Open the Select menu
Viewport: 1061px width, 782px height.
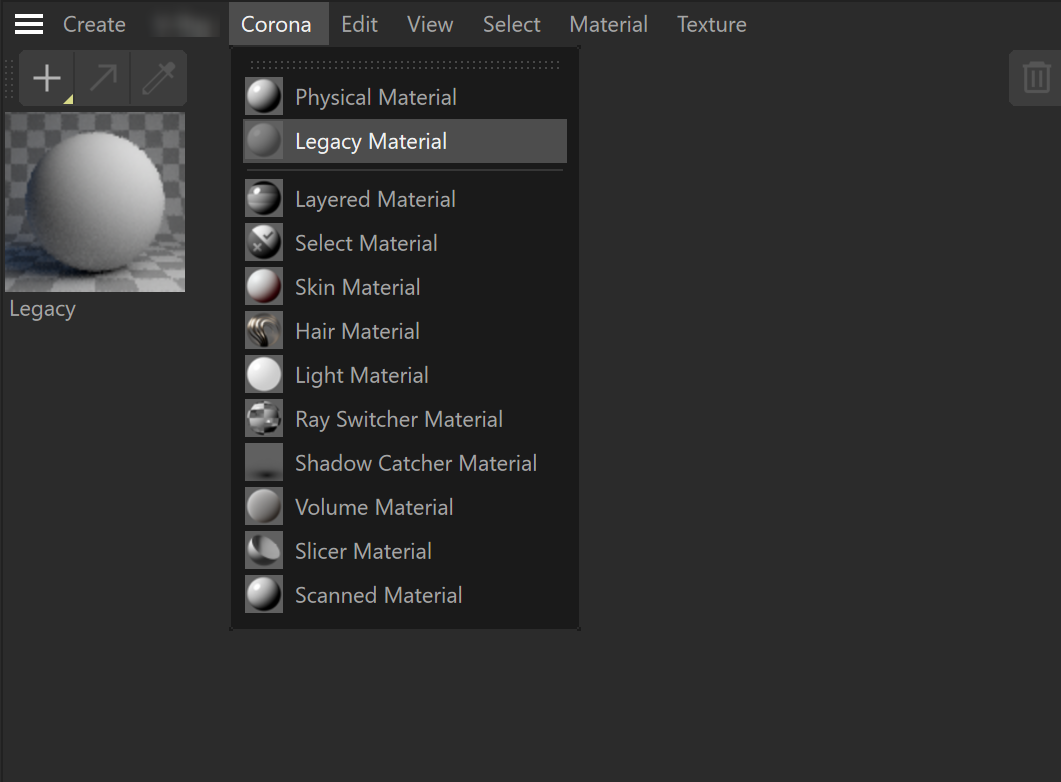[x=512, y=24]
